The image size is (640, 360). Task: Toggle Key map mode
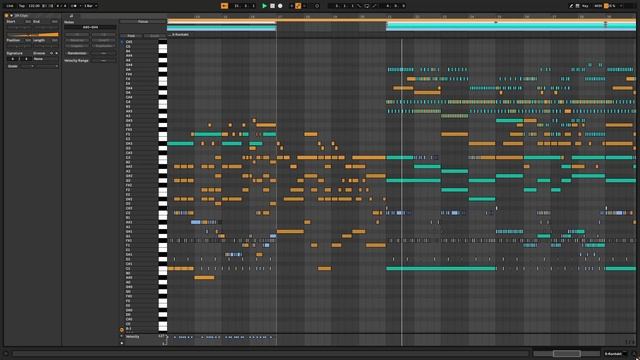(x=585, y=6)
